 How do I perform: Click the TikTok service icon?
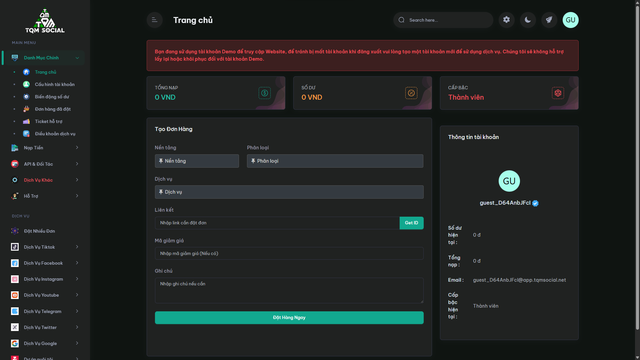coord(15,247)
